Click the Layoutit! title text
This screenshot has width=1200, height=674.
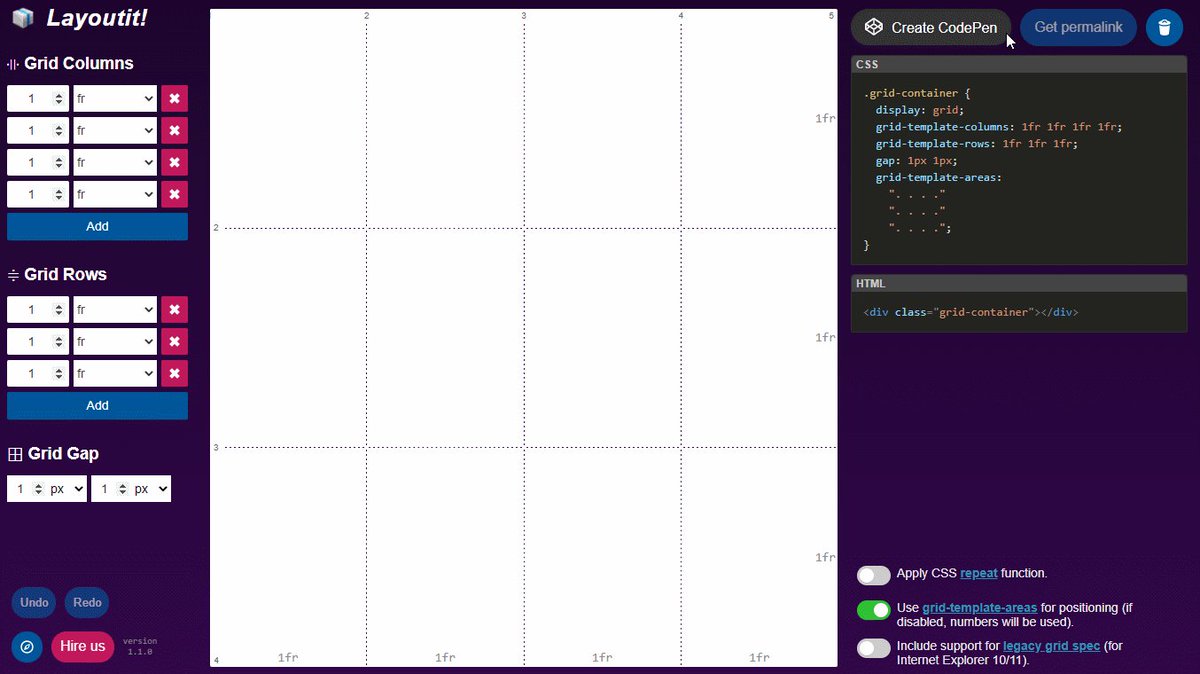click(97, 18)
